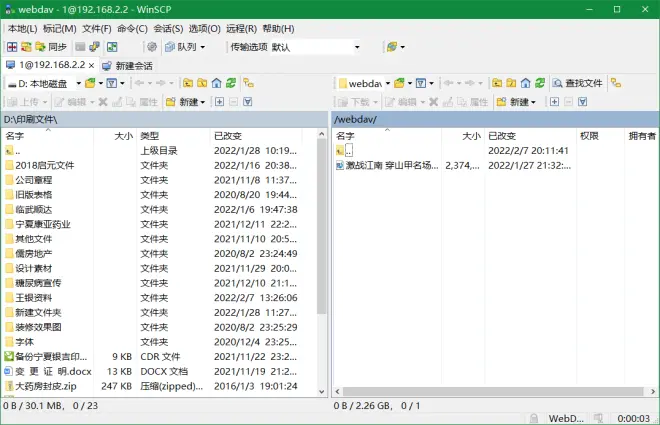Click the compare directories icon
The image size is (660, 425).
coord(12,47)
